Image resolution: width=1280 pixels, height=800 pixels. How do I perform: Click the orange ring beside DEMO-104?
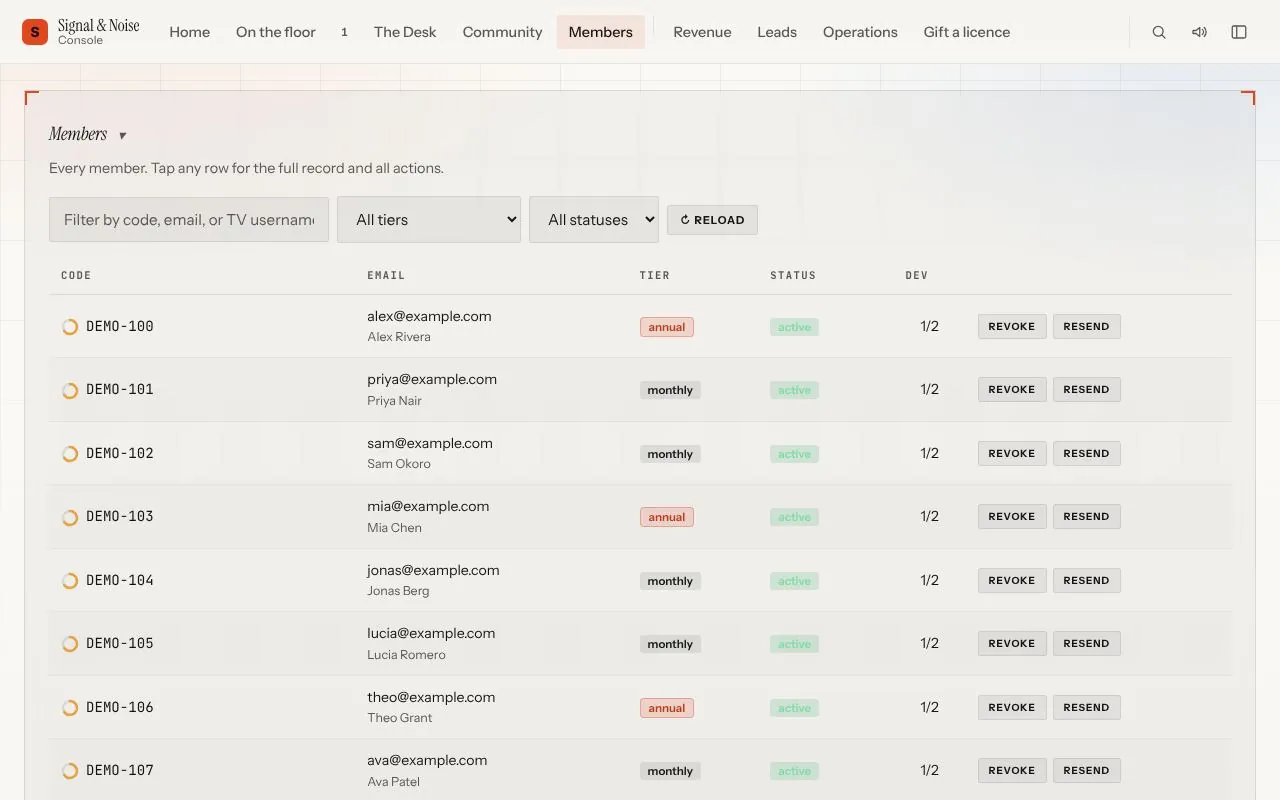click(x=70, y=581)
